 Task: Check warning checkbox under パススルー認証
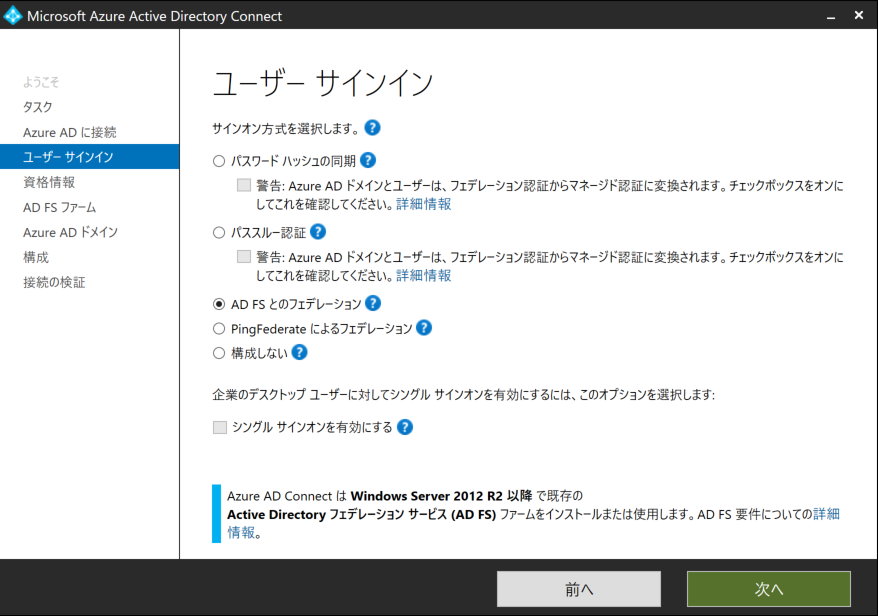(244, 256)
